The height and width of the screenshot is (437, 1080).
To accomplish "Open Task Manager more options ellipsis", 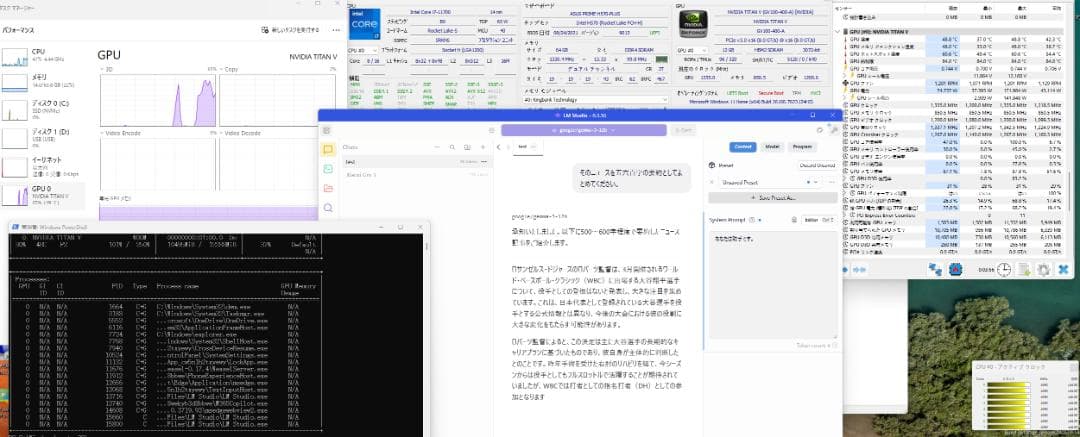I will [335, 30].
